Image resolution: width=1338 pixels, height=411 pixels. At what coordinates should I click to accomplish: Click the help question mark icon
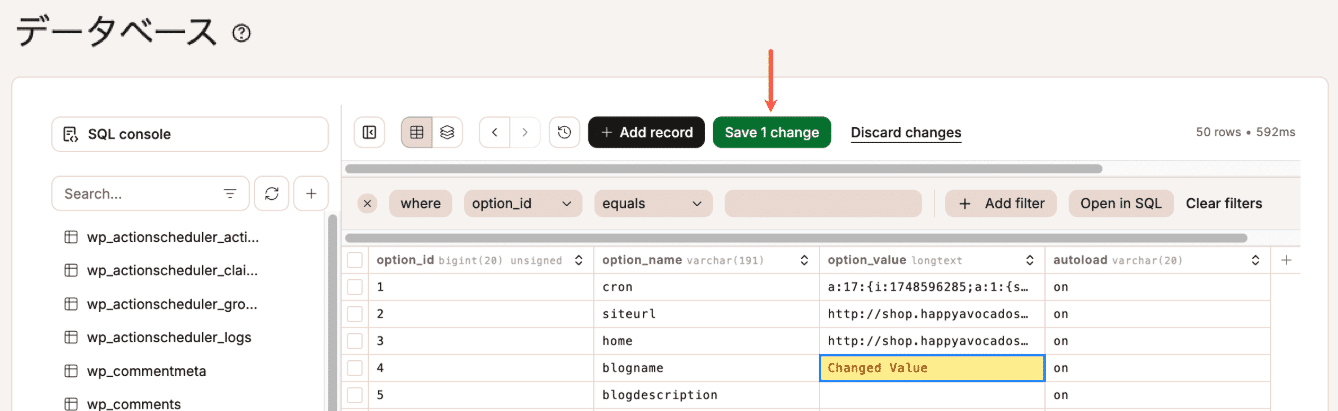click(x=241, y=33)
